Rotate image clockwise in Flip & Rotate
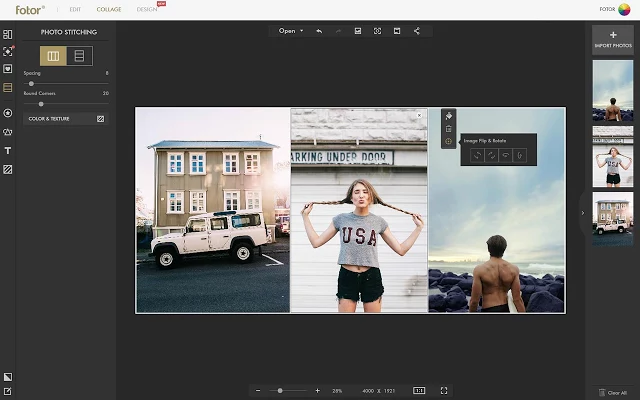Viewport: 640px width, 400px height. click(491, 155)
